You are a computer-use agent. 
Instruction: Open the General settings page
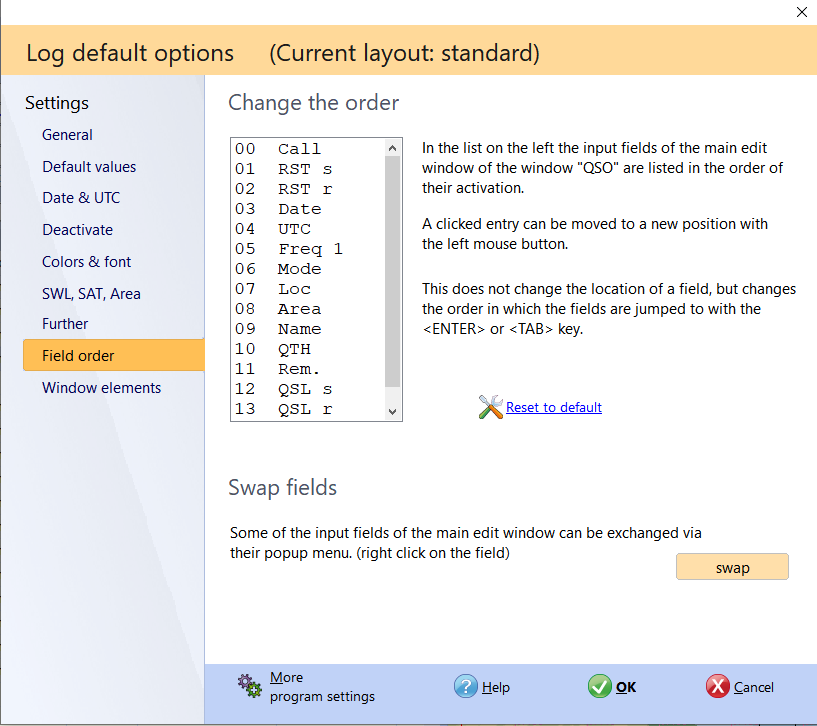click(67, 135)
